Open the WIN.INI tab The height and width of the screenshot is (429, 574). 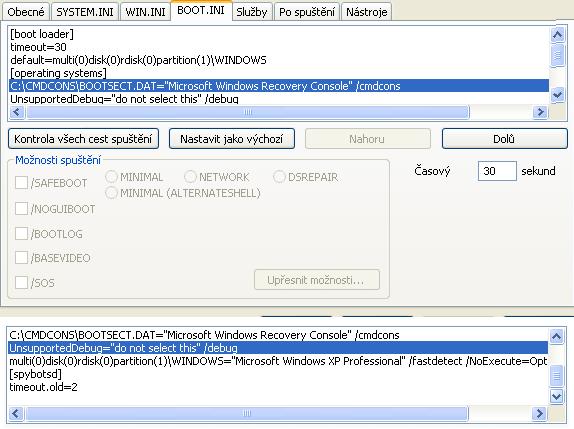coord(145,12)
